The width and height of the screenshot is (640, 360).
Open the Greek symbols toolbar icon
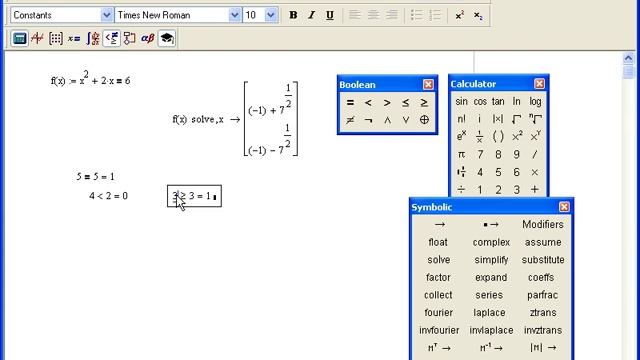147,38
